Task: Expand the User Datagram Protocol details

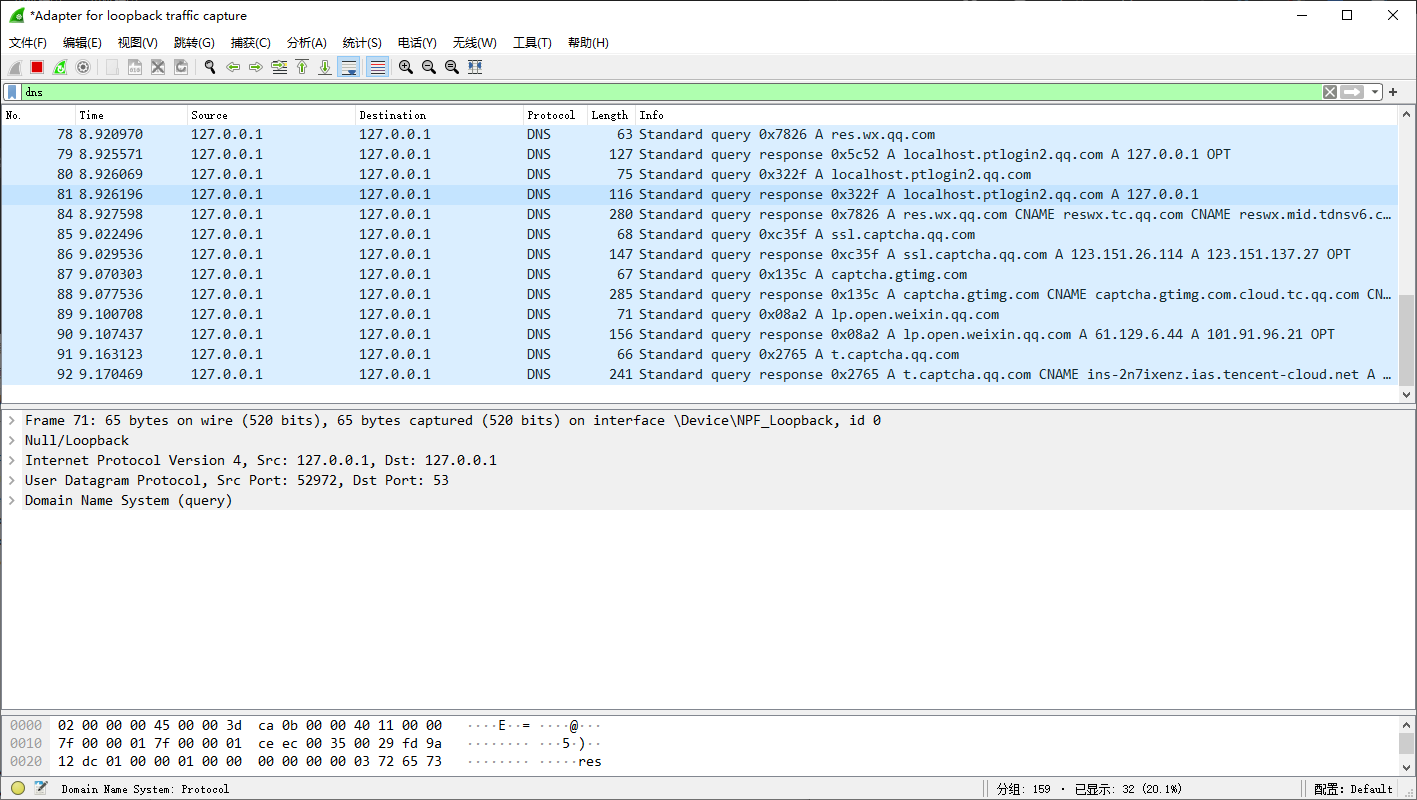Action: pyautogui.click(x=12, y=480)
